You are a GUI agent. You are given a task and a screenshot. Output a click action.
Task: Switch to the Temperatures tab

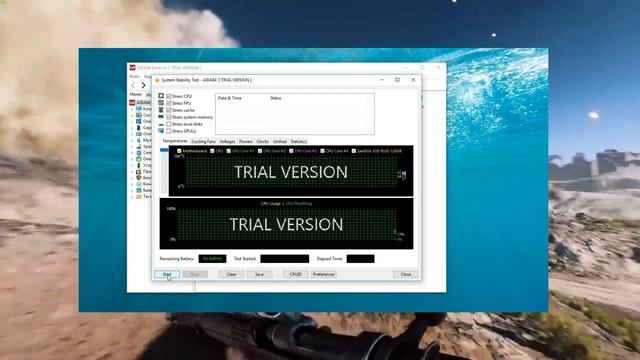pyautogui.click(x=175, y=141)
